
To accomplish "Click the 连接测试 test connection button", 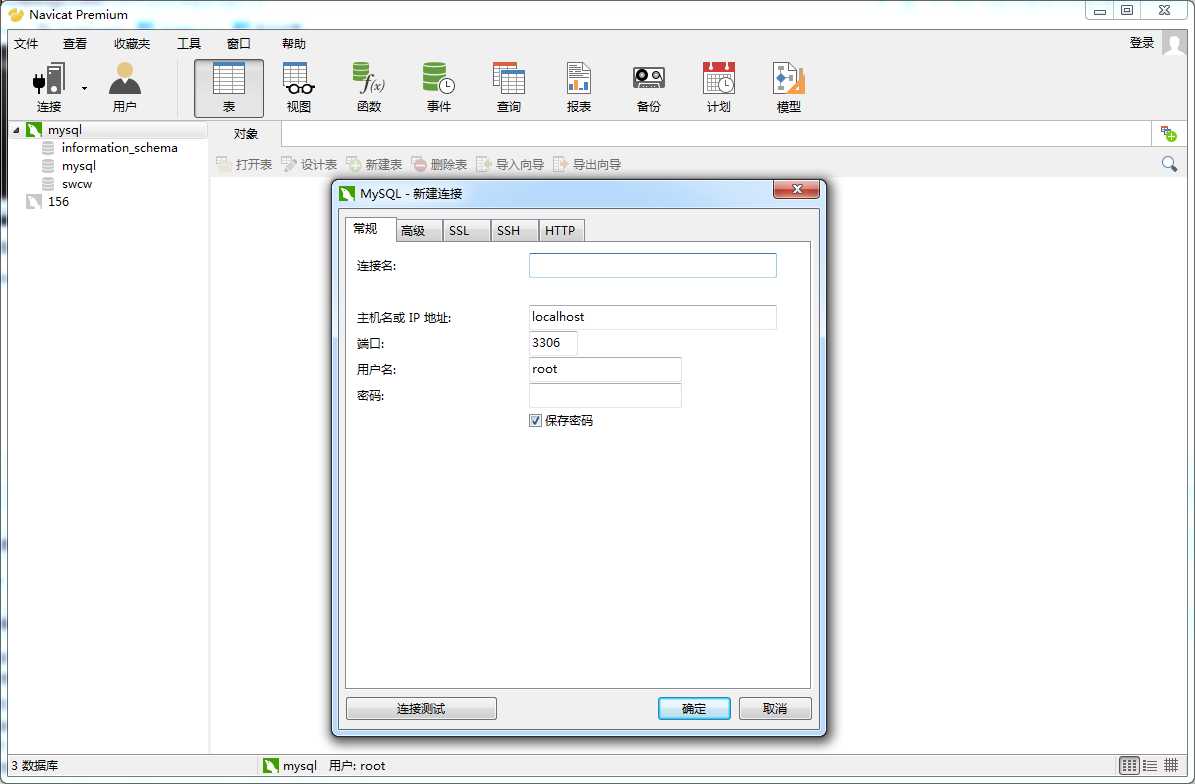I will 421,709.
